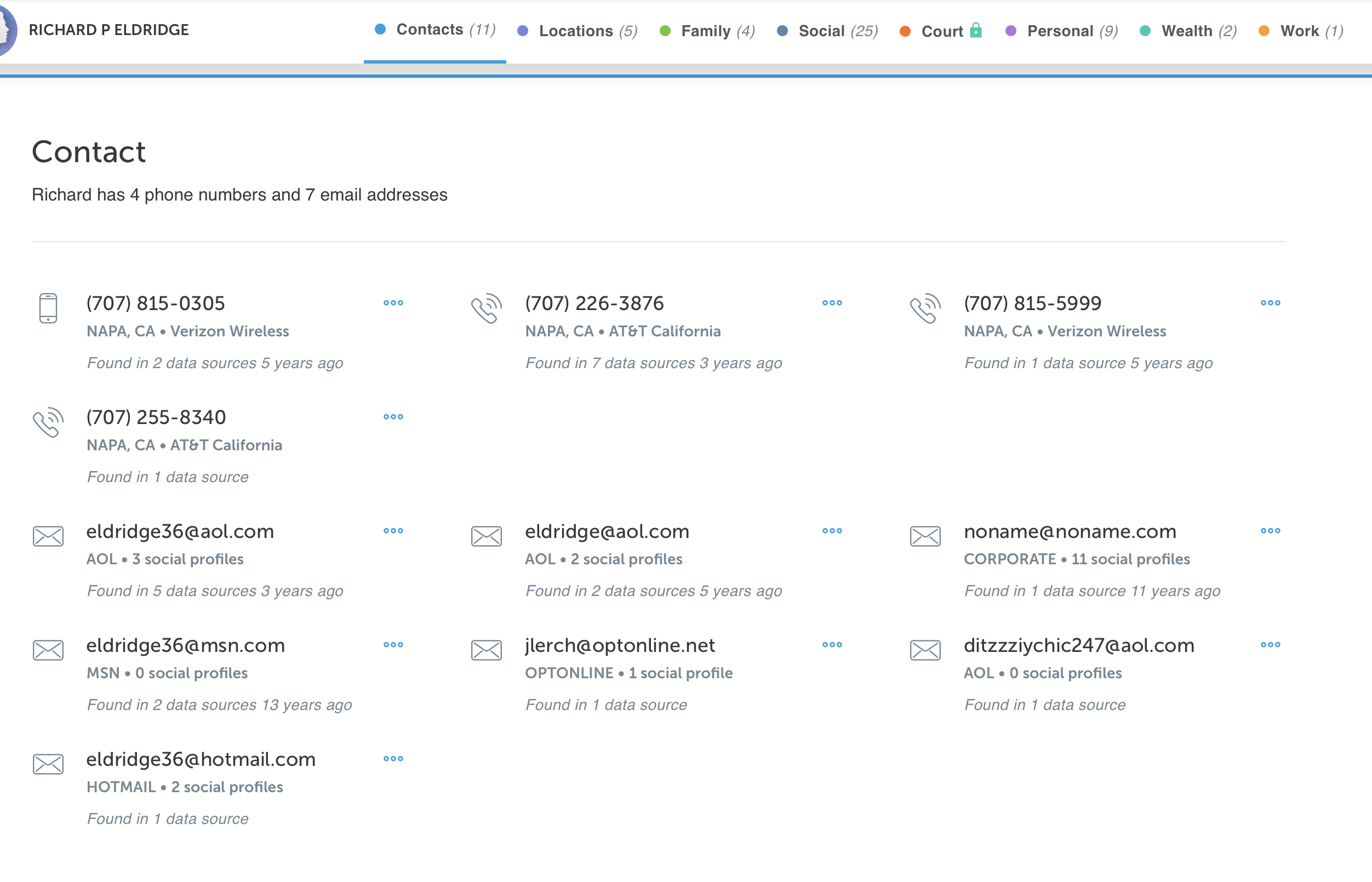The width and height of the screenshot is (1372, 882).
Task: Click phone number (707) 226-3876
Action: tap(594, 303)
